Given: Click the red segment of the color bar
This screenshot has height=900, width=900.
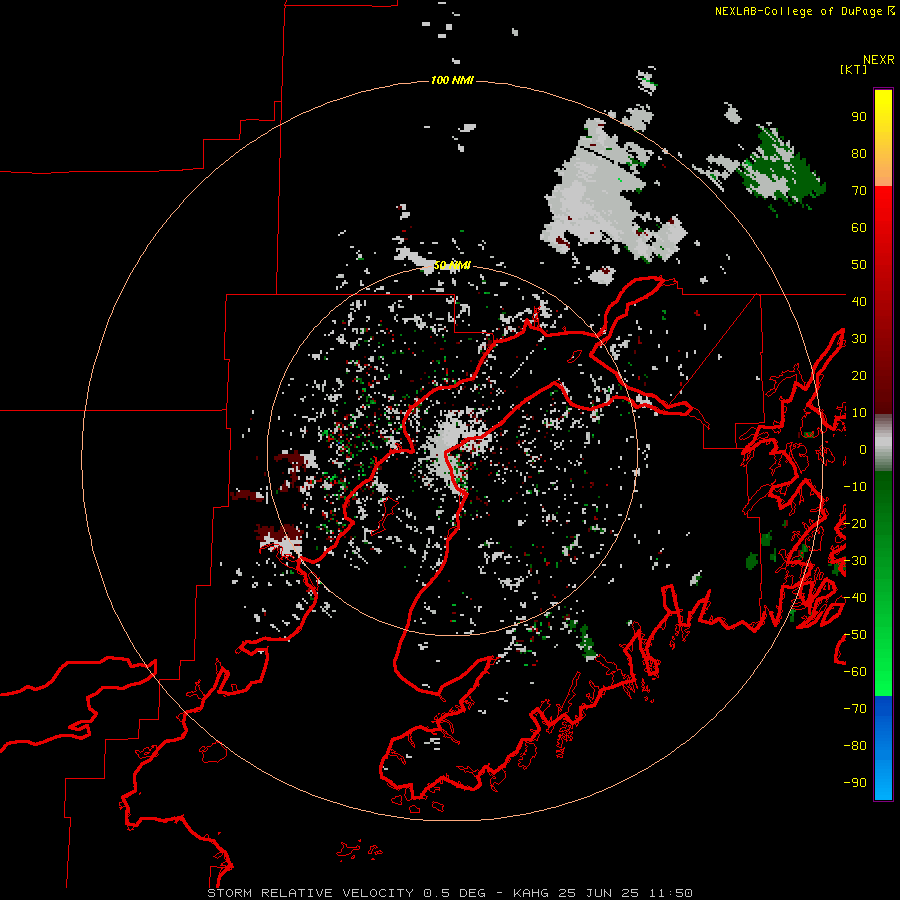Looking at the screenshot, I should (883, 300).
